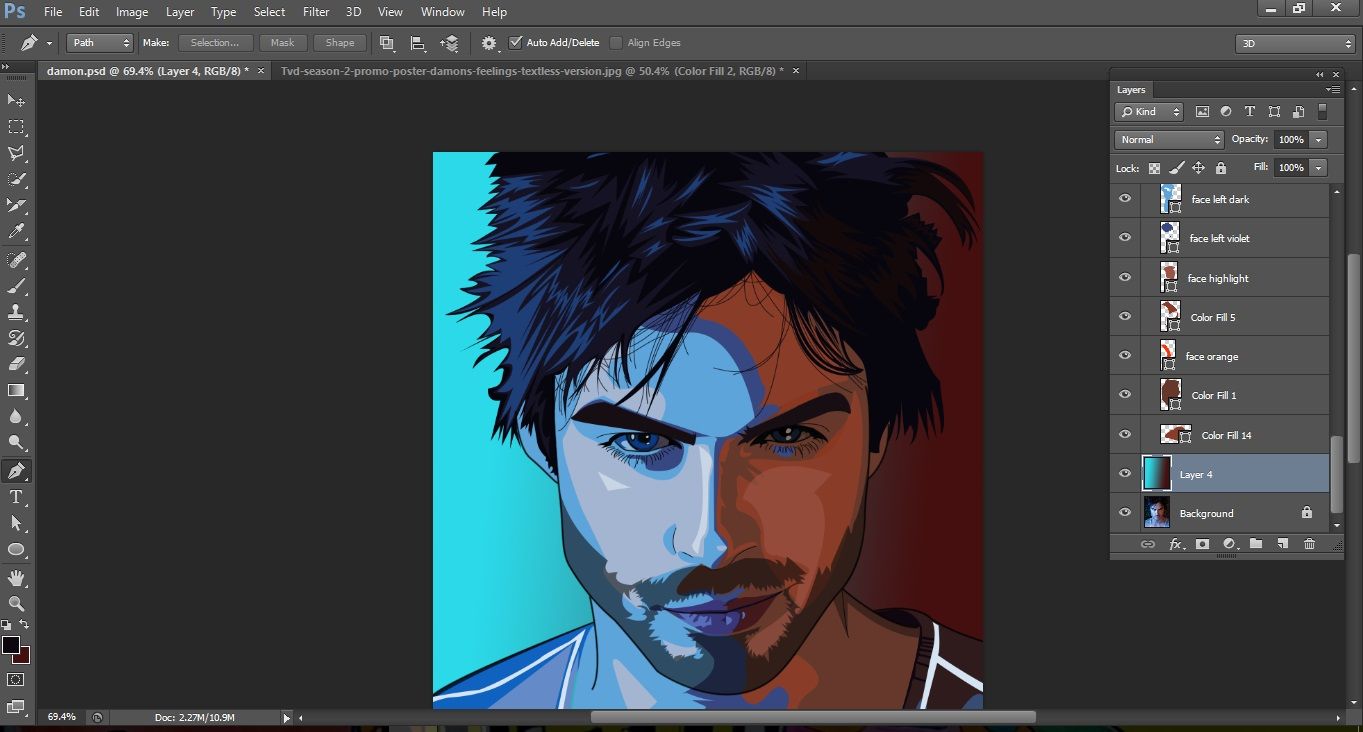1363x732 pixels.
Task: Open pen gear options
Action: click(x=489, y=43)
